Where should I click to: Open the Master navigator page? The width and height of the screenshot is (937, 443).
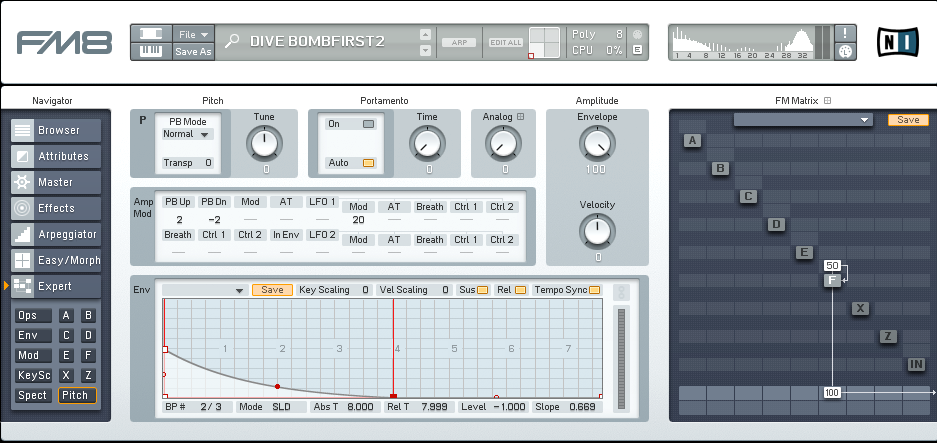(56, 182)
